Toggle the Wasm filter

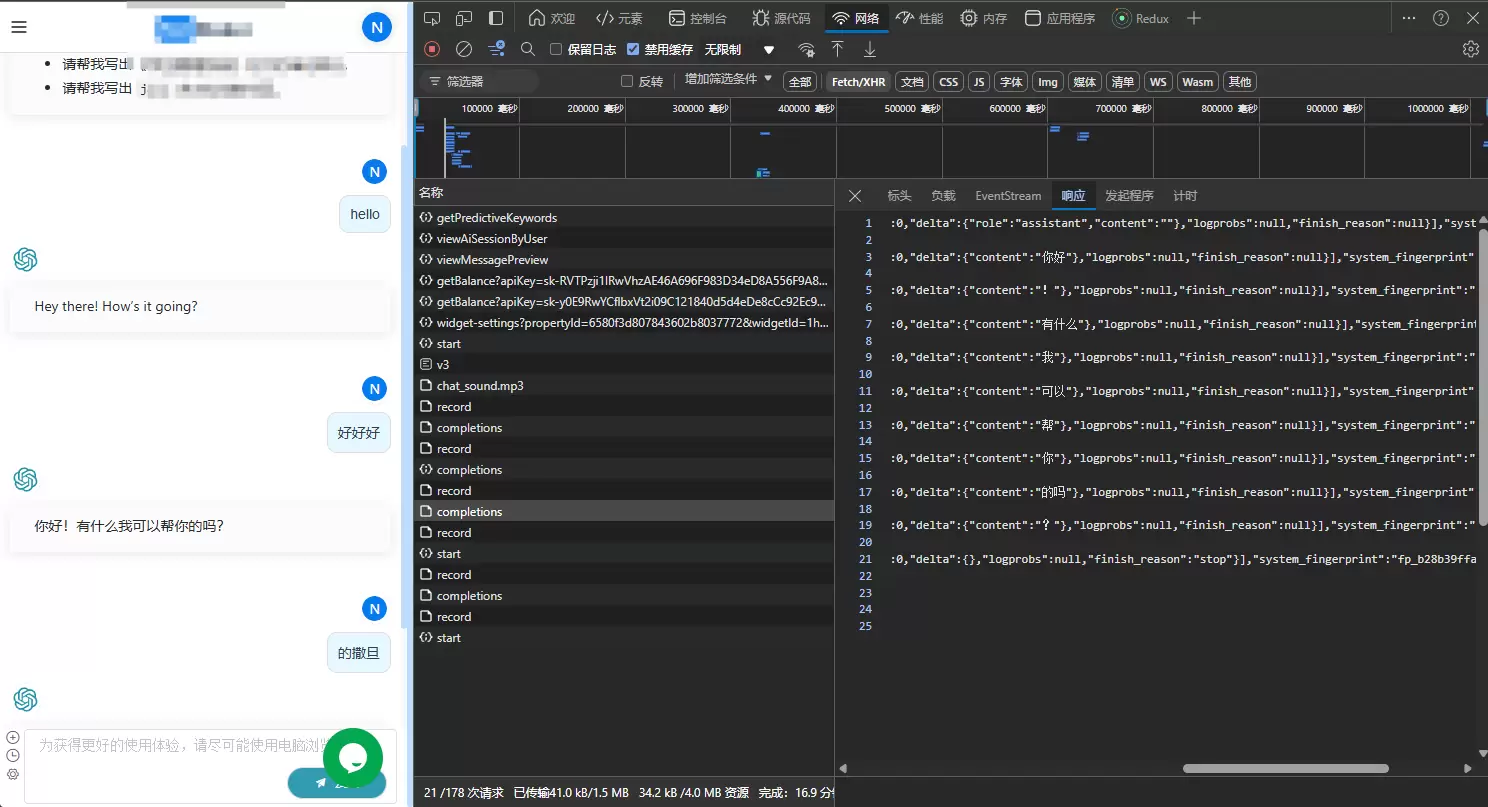click(1197, 82)
